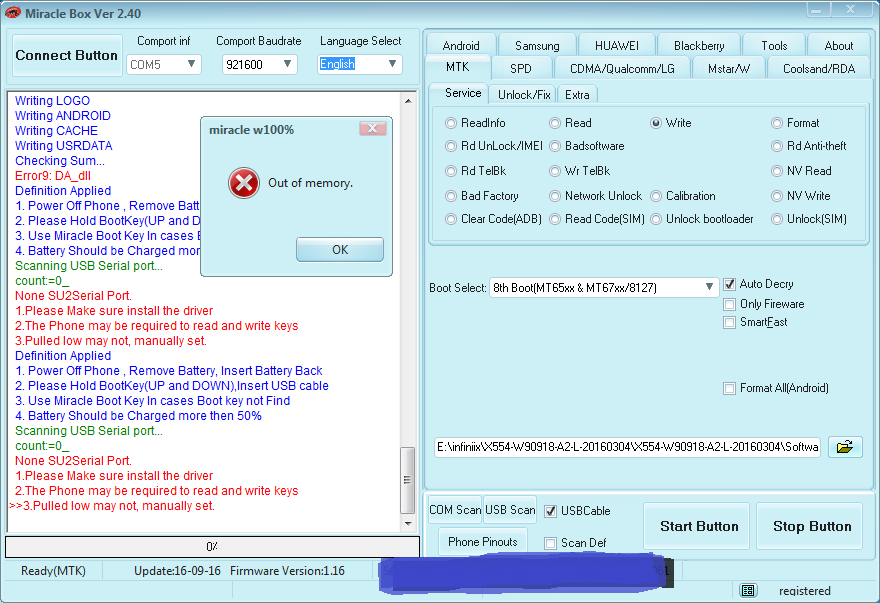Switch to the Samsung tab
880x603 pixels.
click(537, 45)
